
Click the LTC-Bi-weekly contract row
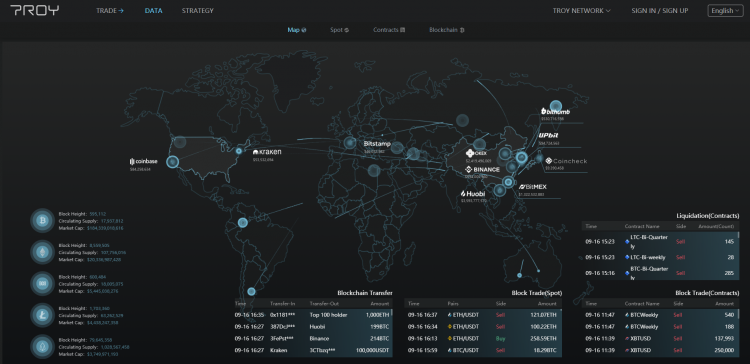pos(660,257)
